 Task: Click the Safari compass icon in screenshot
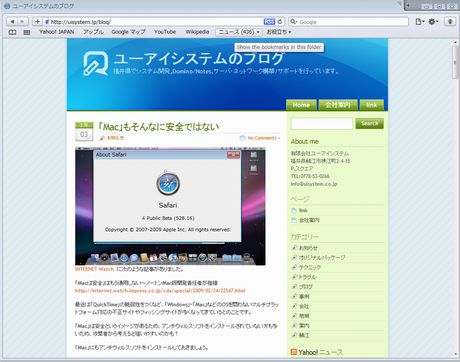168,184
